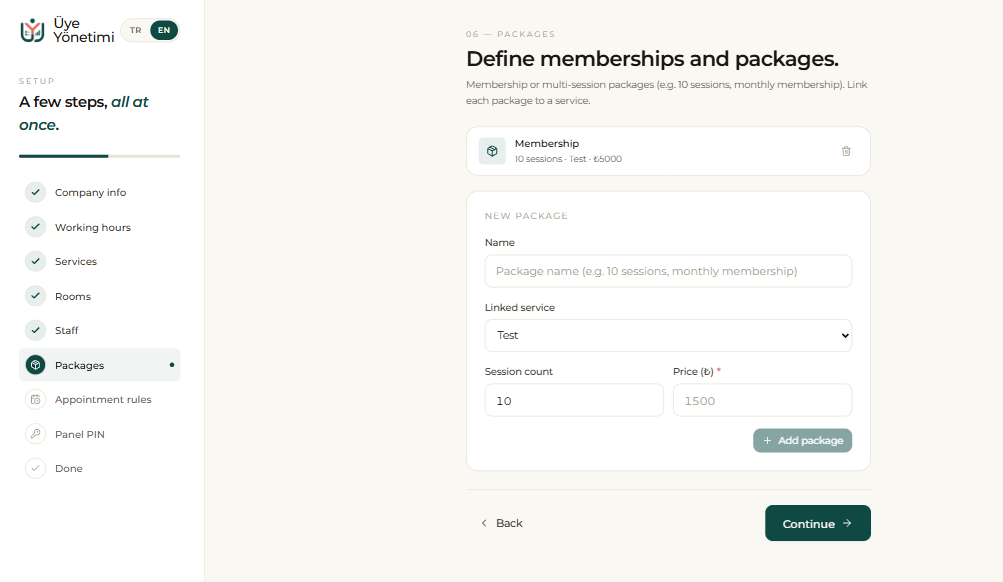
Task: Click the Session count field
Action: [574, 400]
